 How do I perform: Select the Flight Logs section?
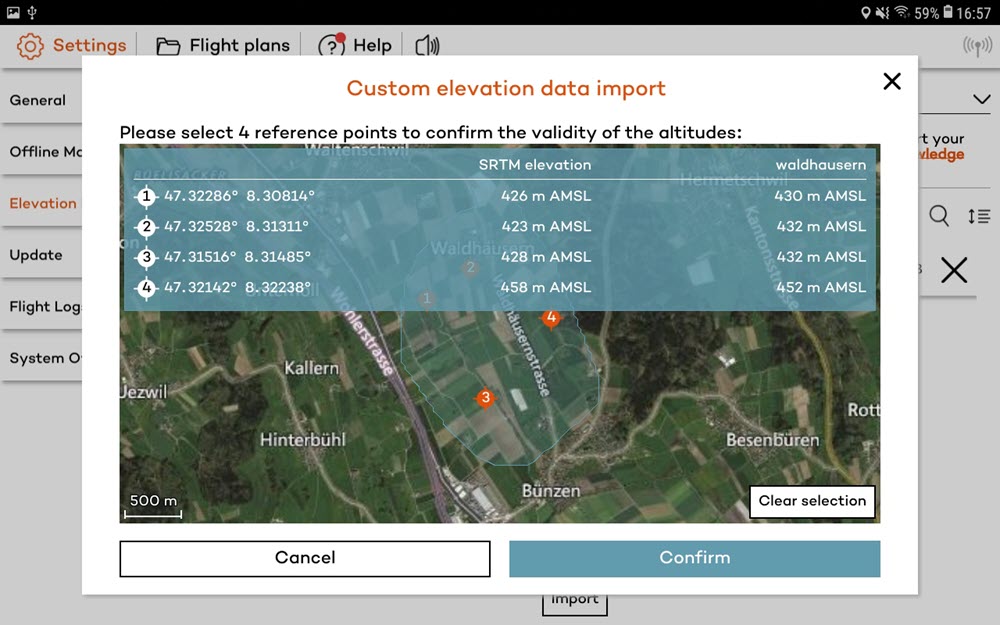(x=43, y=307)
